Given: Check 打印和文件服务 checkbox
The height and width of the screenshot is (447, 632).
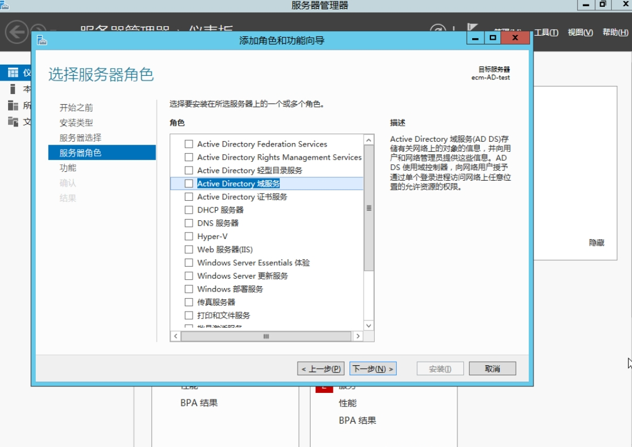Looking at the screenshot, I should [x=188, y=315].
